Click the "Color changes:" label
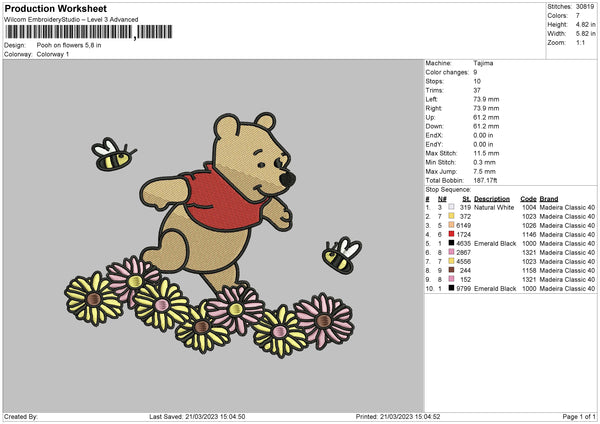 pyautogui.click(x=447, y=72)
